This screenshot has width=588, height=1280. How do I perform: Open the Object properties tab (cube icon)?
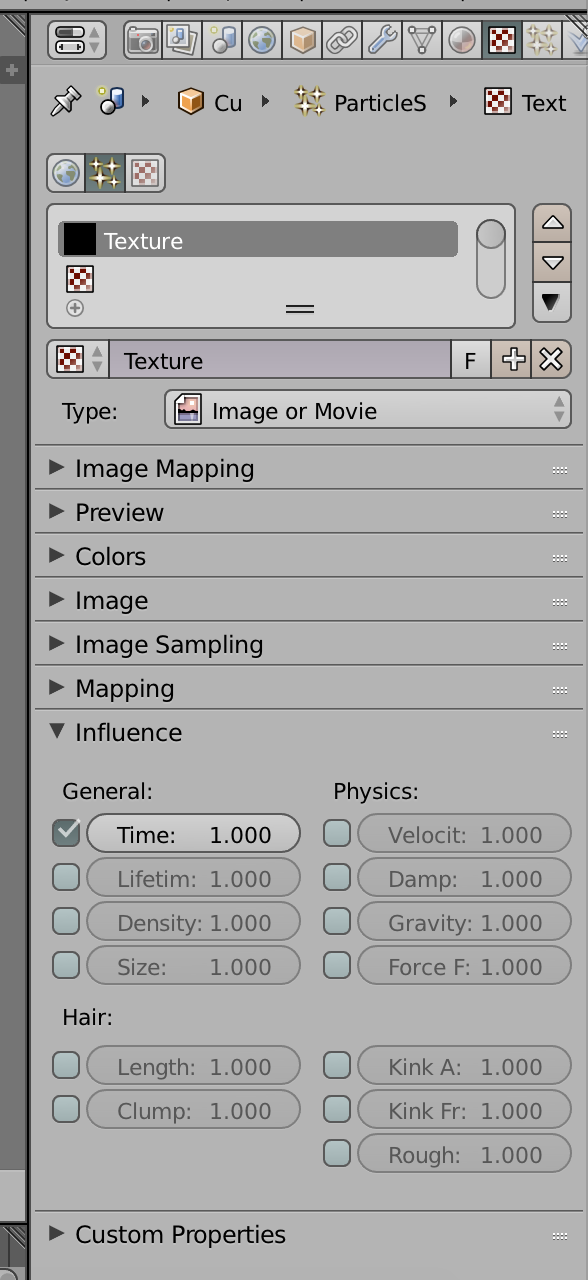[x=302, y=40]
